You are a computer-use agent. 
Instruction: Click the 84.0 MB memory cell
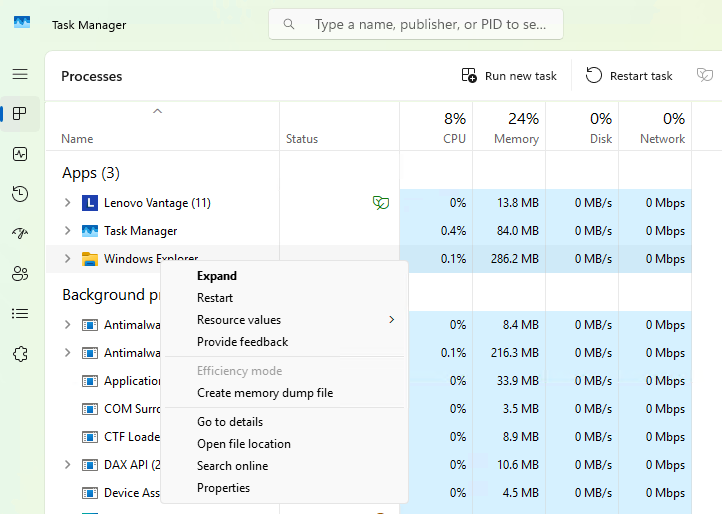[x=509, y=231]
